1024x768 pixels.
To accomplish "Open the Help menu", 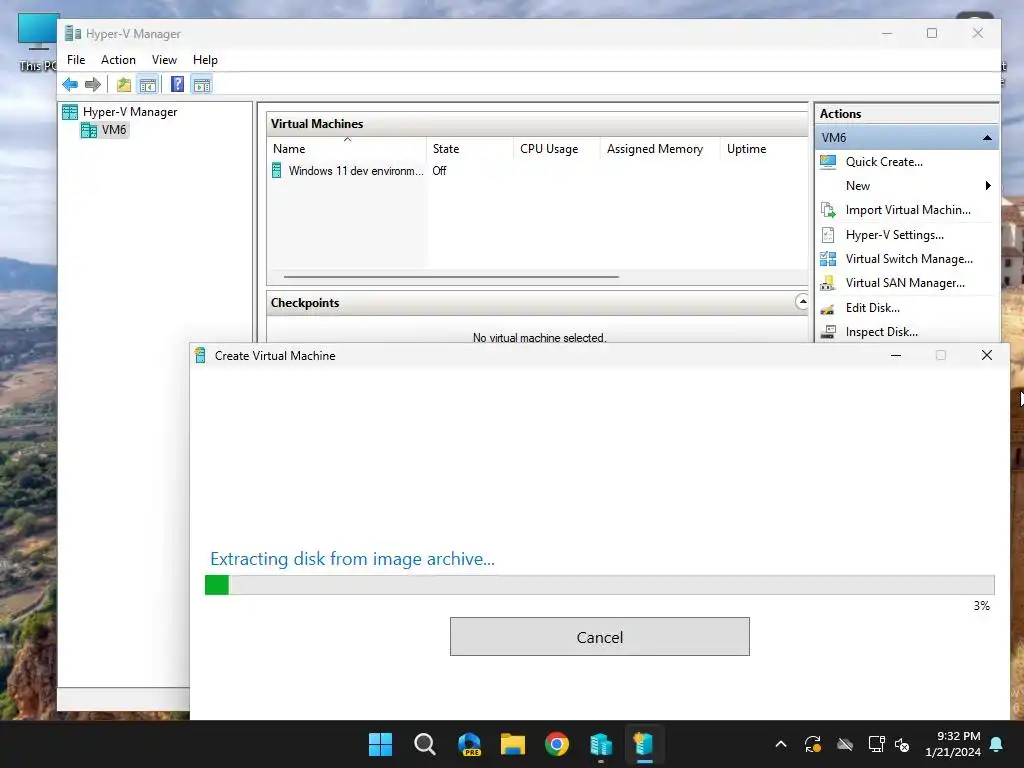I will [205, 60].
